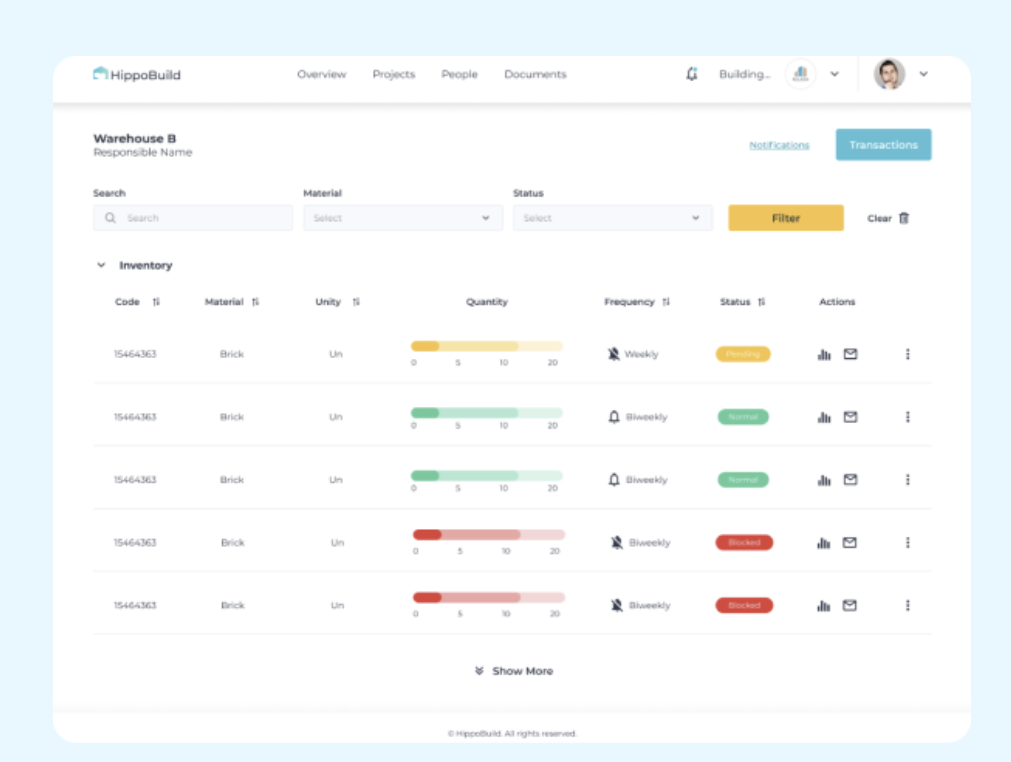Open the Documents page

[x=535, y=74]
